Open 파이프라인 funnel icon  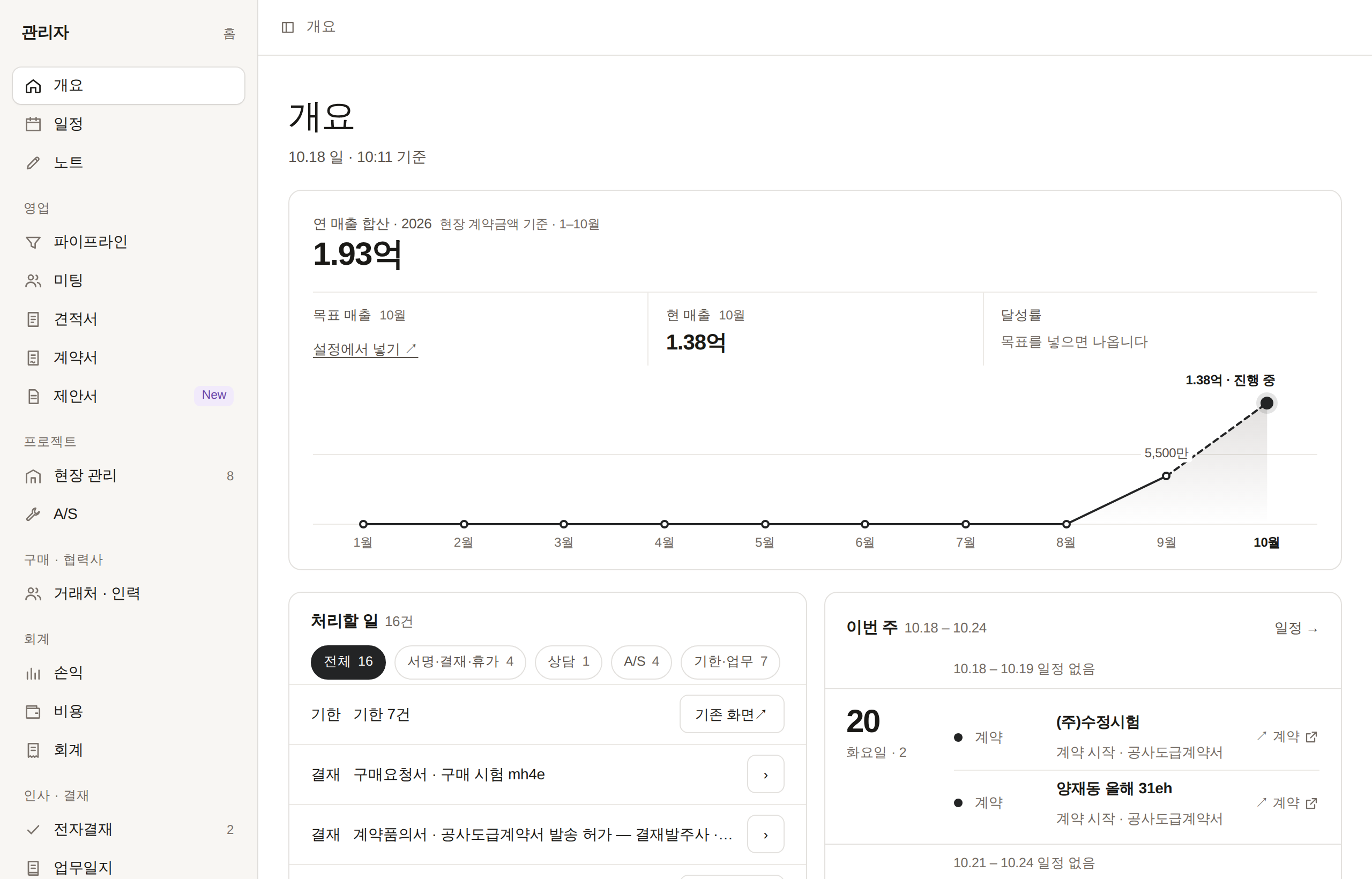tap(33, 243)
